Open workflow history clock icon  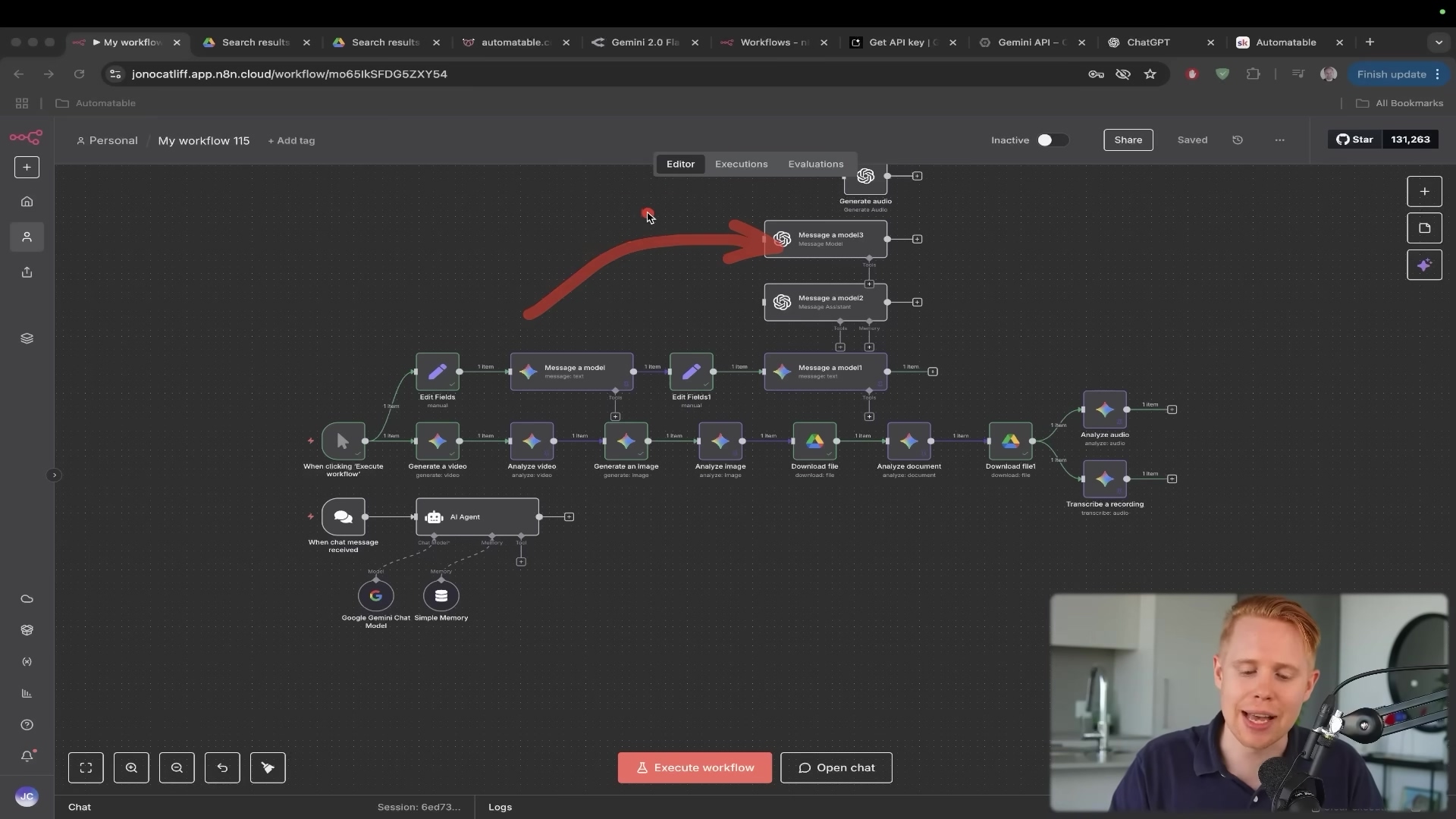tap(1238, 140)
